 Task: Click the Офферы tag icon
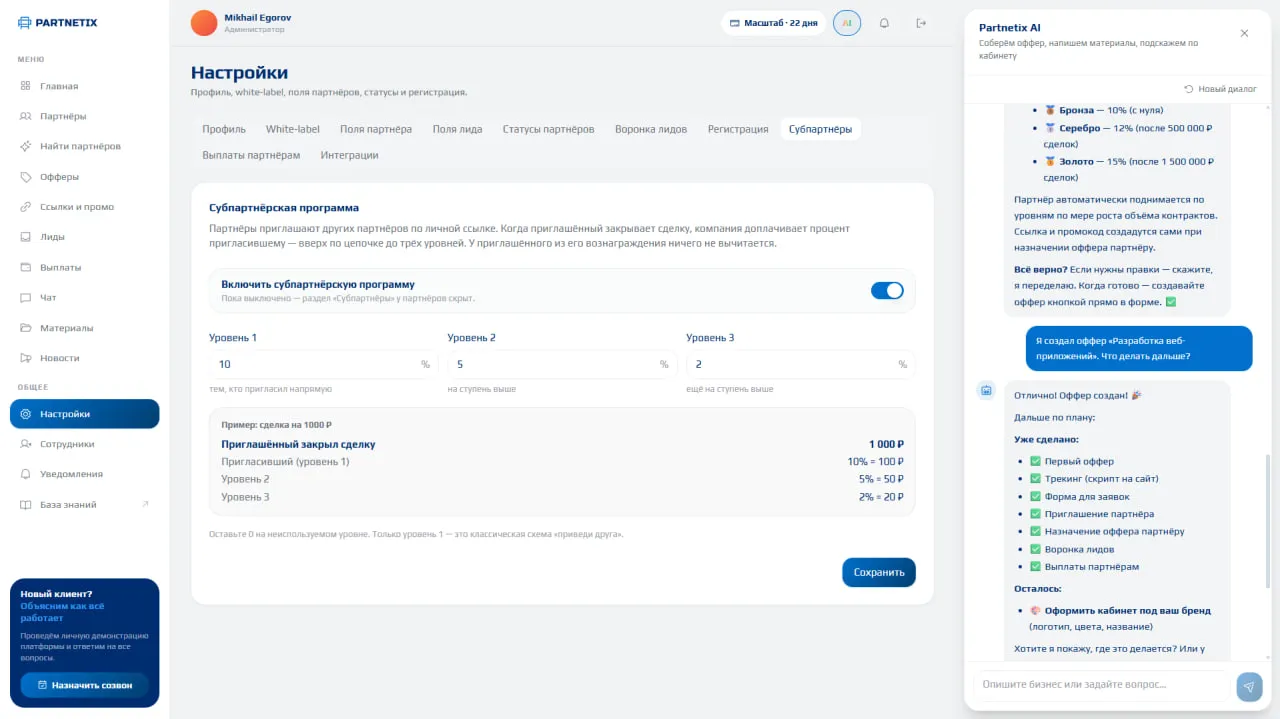(x=26, y=177)
